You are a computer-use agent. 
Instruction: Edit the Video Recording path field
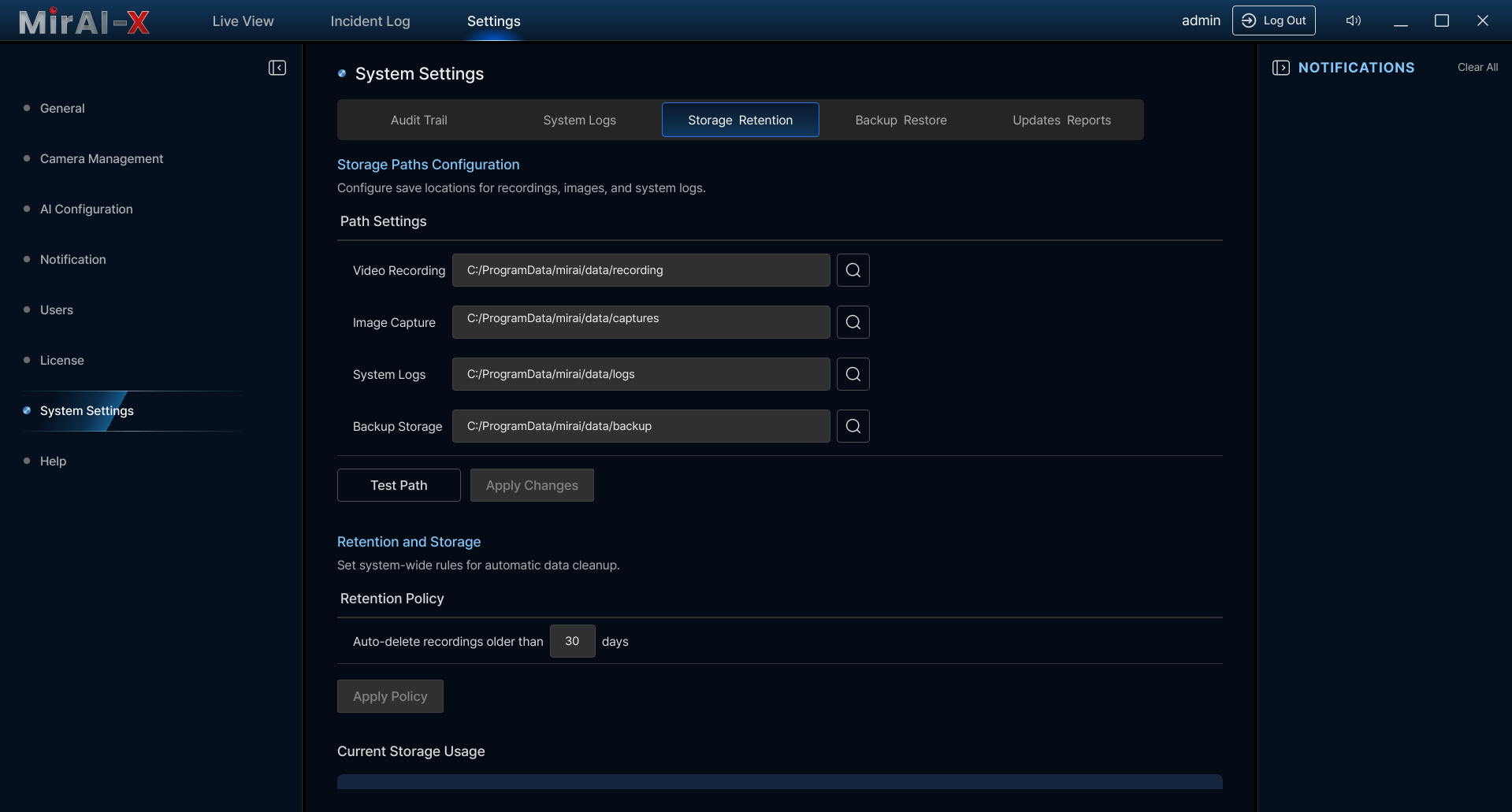641,270
